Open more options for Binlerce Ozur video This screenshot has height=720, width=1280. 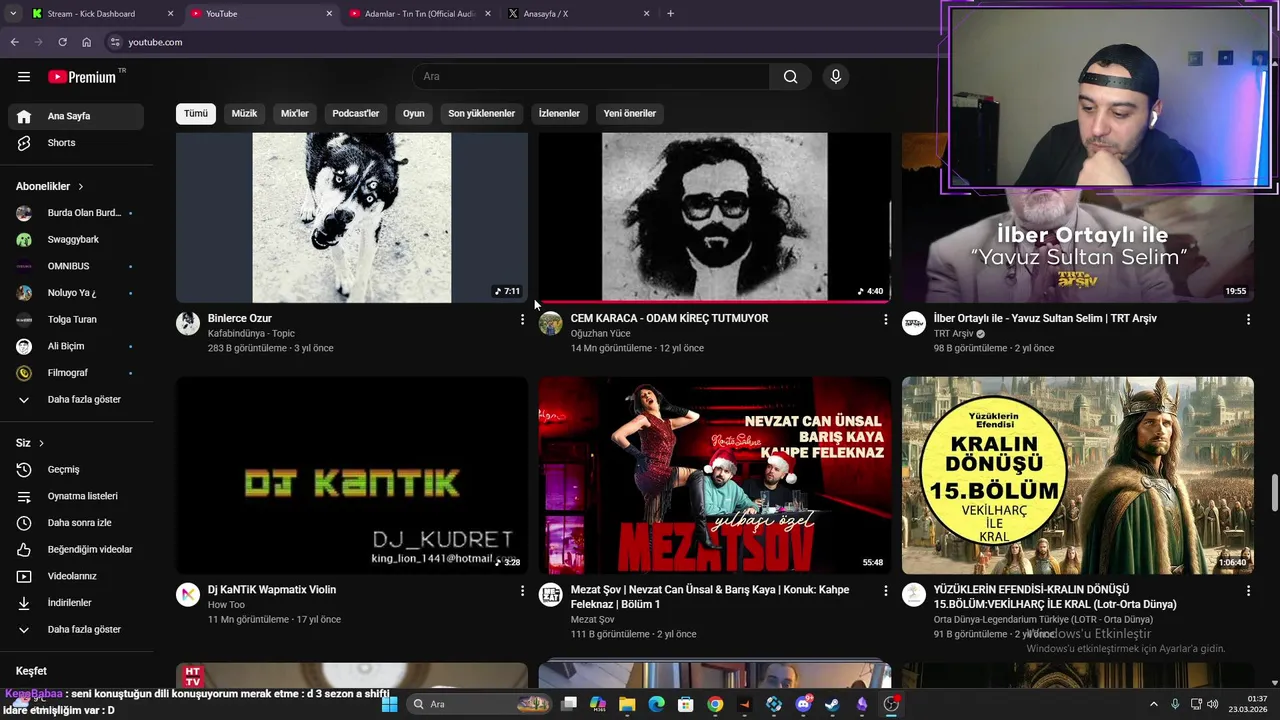522,319
